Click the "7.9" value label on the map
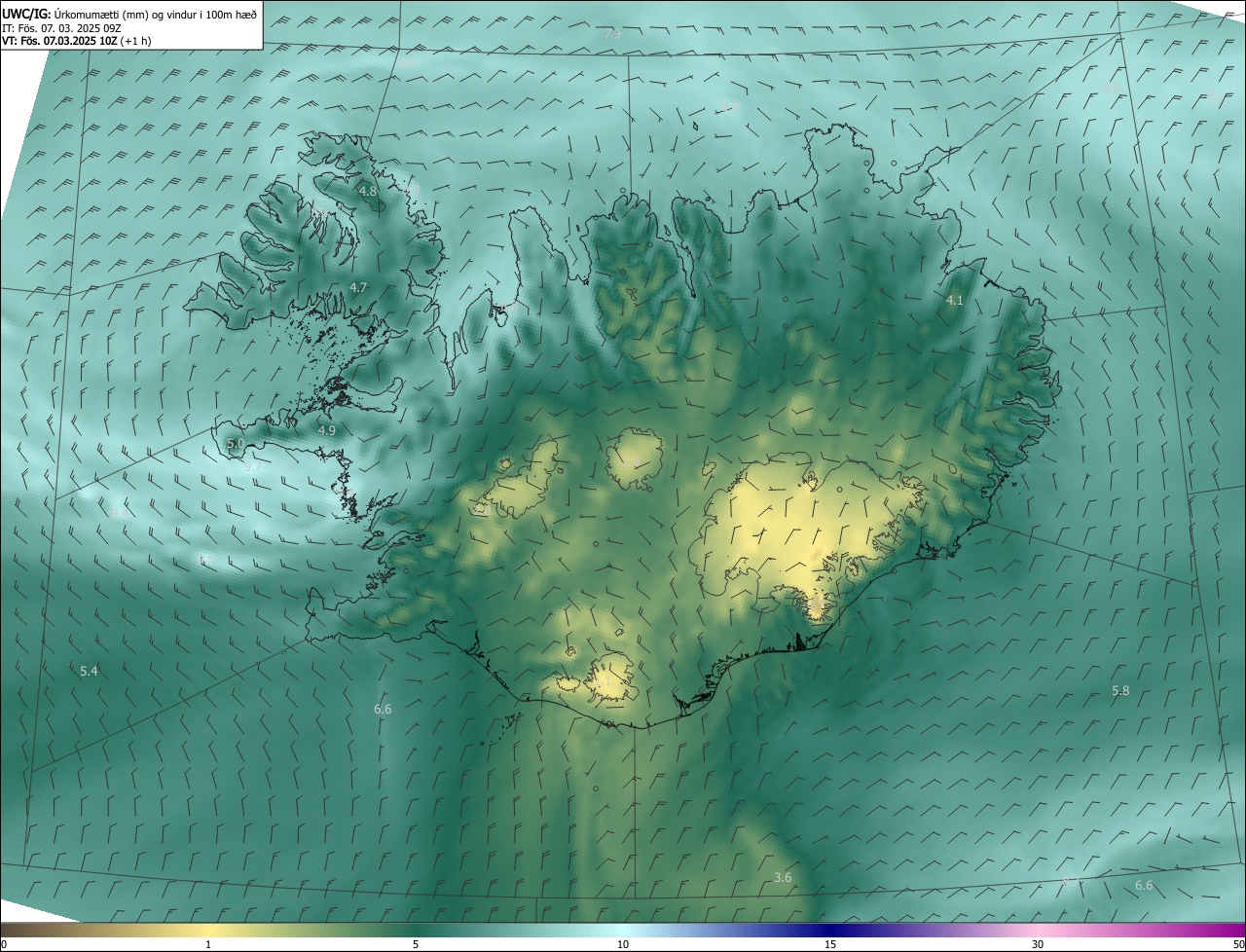The width and height of the screenshot is (1246, 952). click(612, 34)
